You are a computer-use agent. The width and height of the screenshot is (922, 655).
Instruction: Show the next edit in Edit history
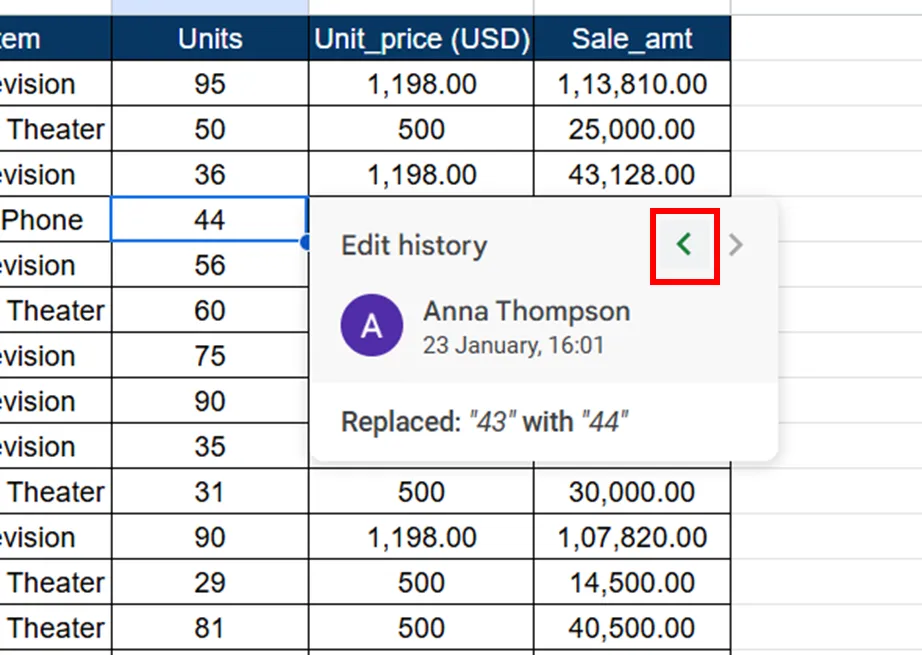735,245
